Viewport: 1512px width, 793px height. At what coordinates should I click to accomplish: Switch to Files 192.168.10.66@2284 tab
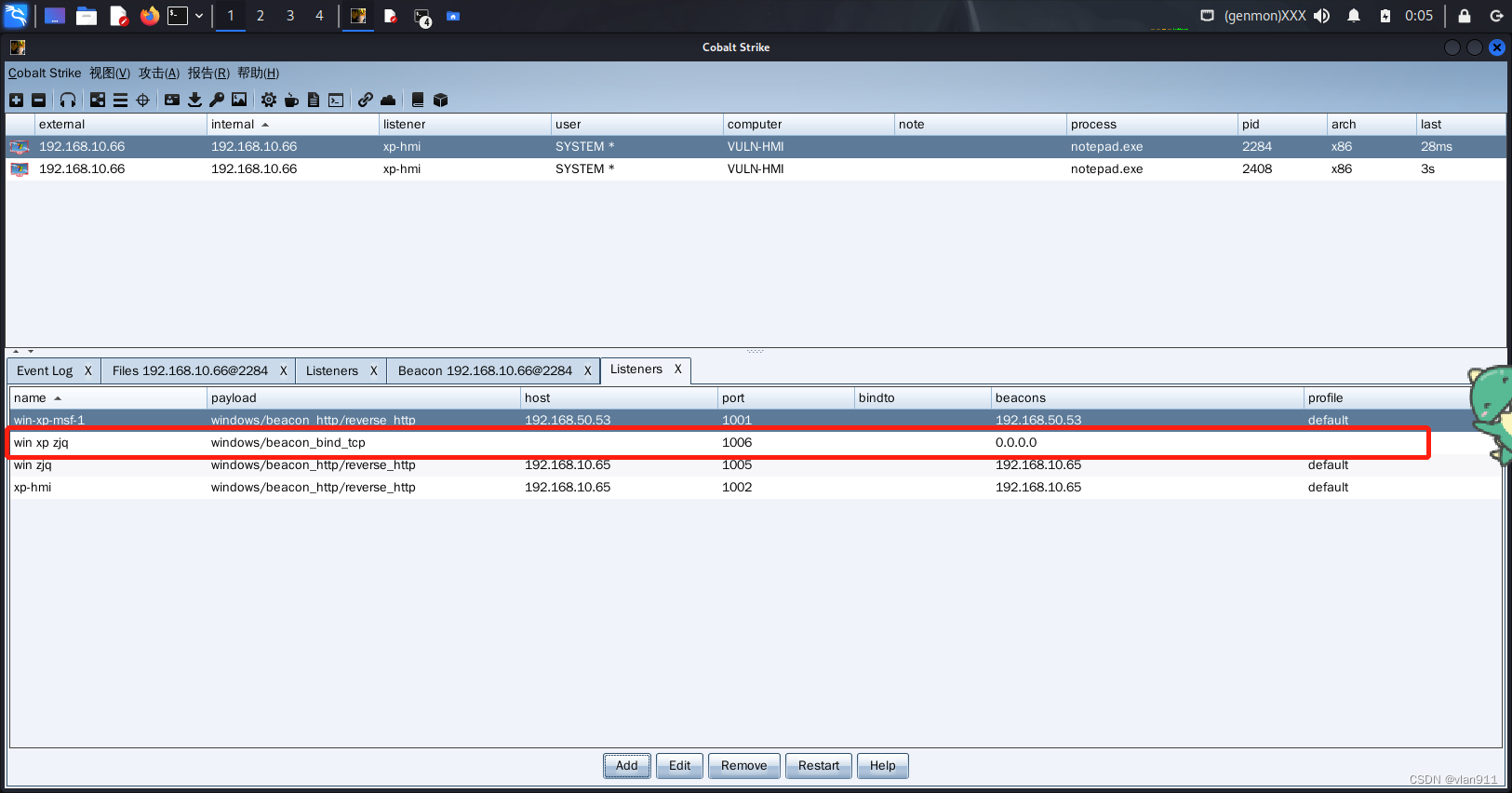[x=190, y=370]
